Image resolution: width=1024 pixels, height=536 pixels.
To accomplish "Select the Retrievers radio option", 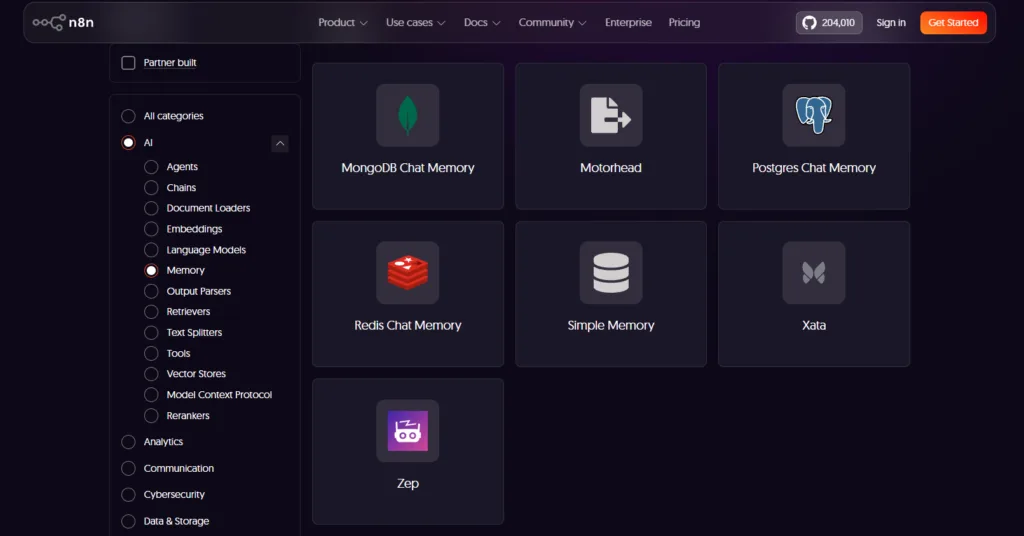I will click(151, 312).
